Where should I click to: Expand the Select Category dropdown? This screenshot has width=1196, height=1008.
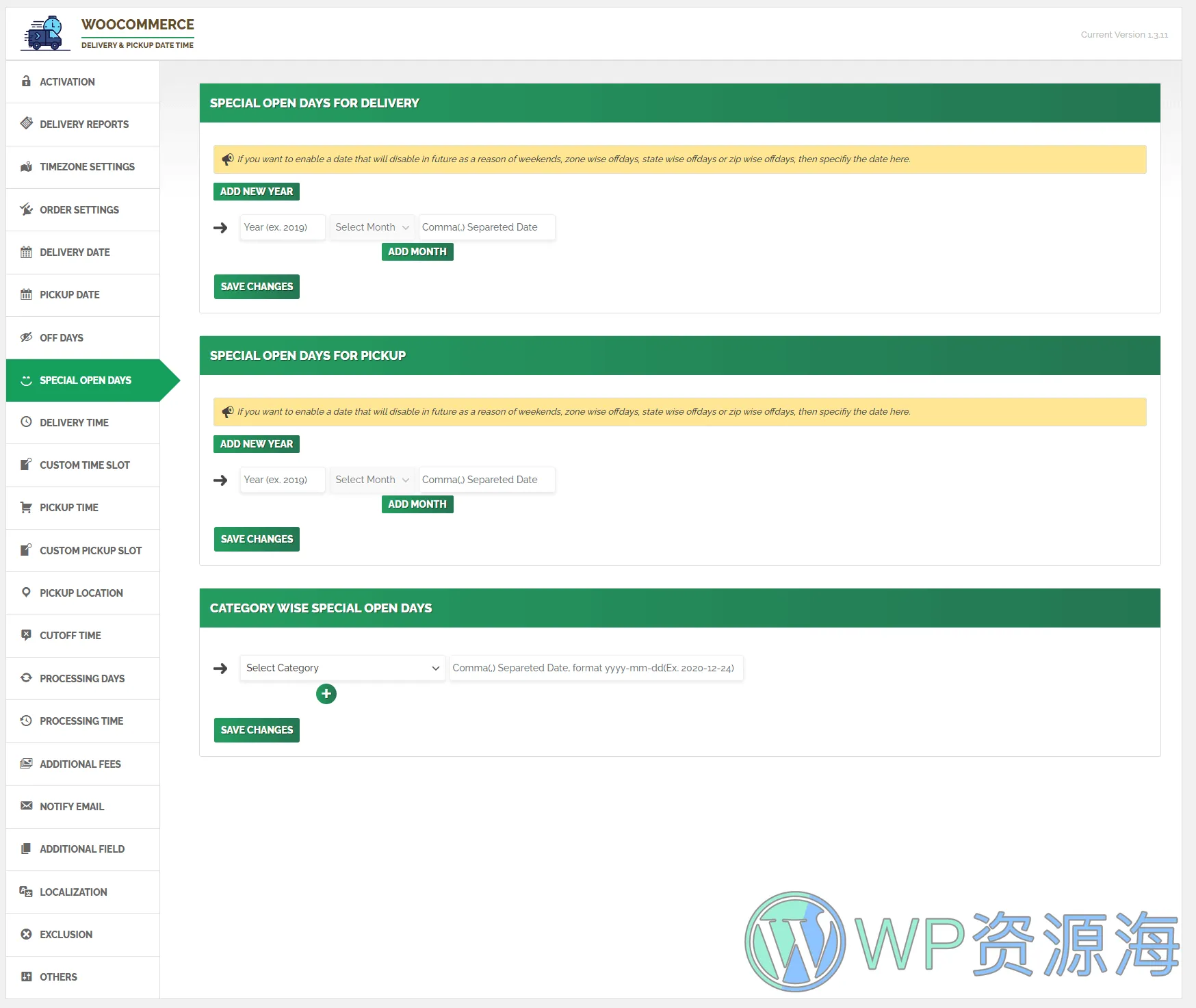click(x=342, y=668)
